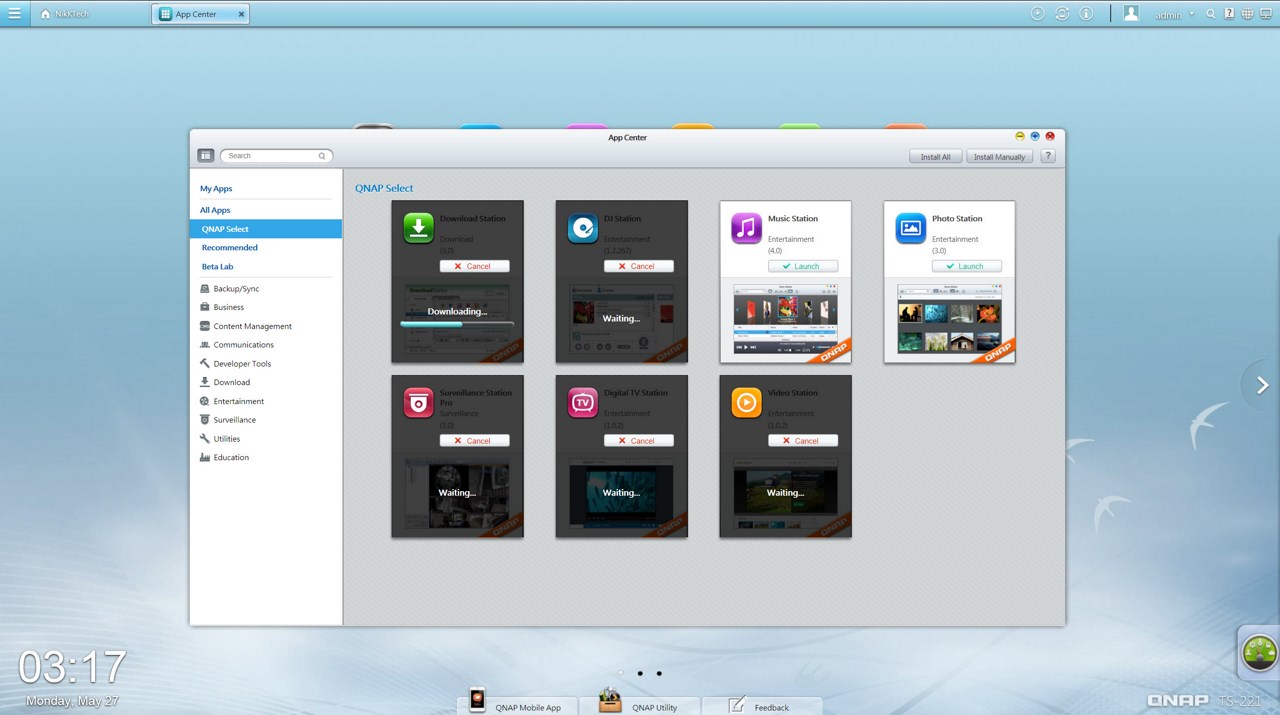Open the resource monitor dashboard gauge icon
Screen dimensions: 1280x715
(1259, 653)
